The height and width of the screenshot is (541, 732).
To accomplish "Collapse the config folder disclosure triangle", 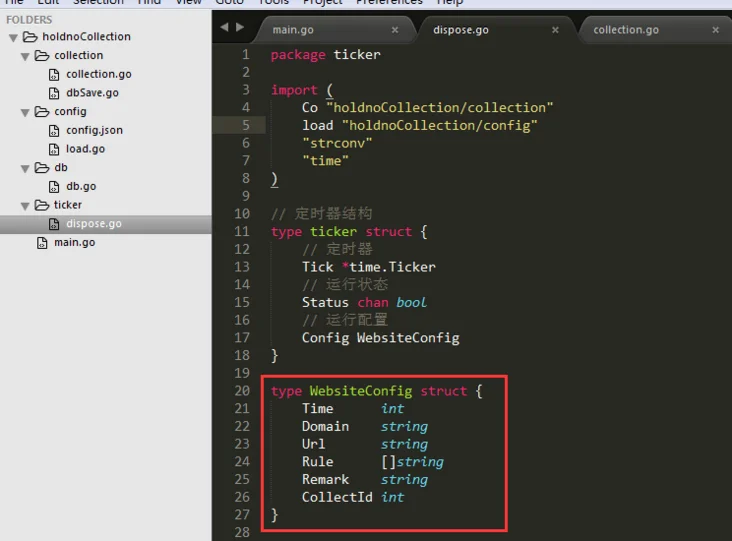I will (26, 112).
